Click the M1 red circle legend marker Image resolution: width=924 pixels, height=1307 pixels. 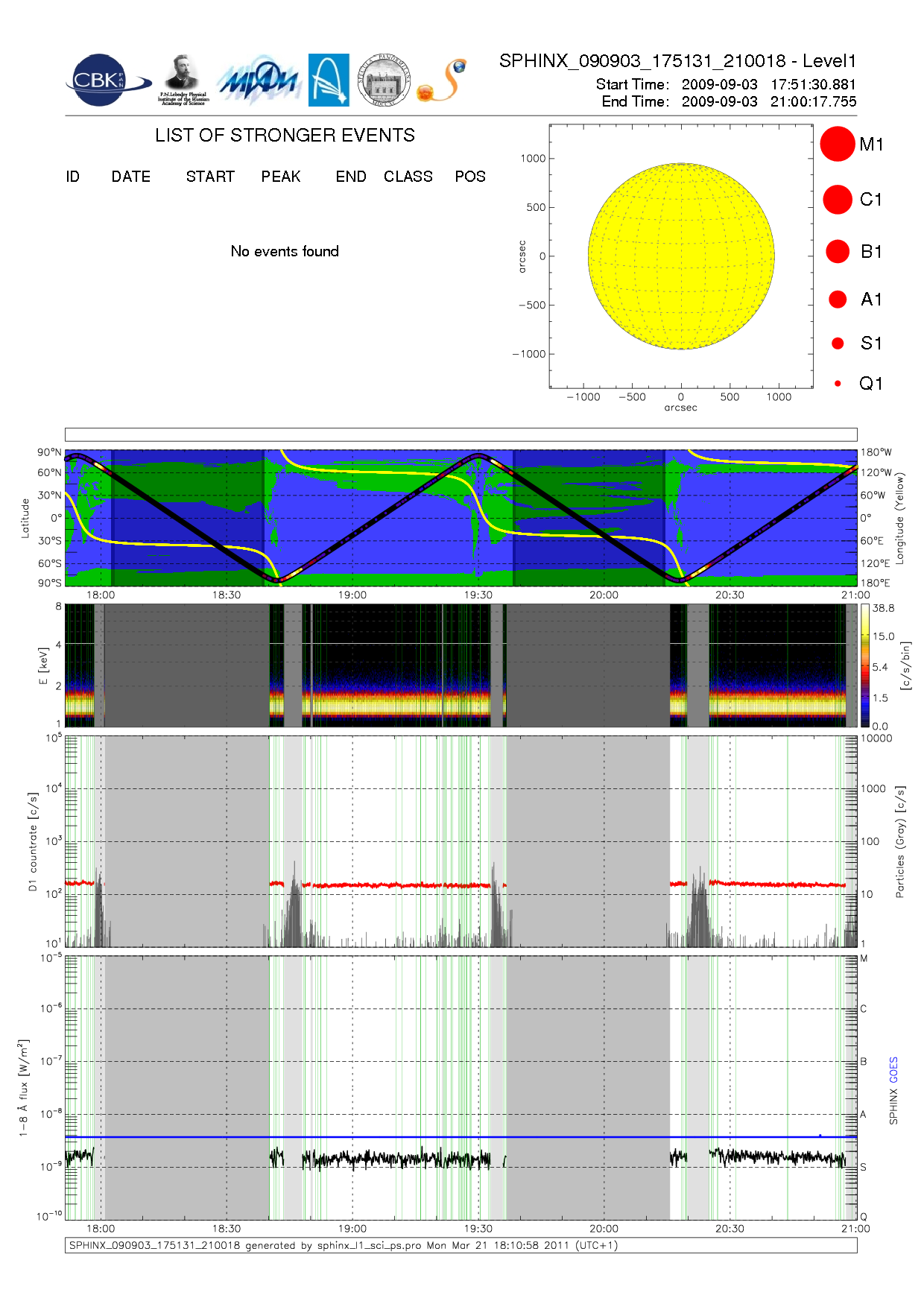click(837, 144)
